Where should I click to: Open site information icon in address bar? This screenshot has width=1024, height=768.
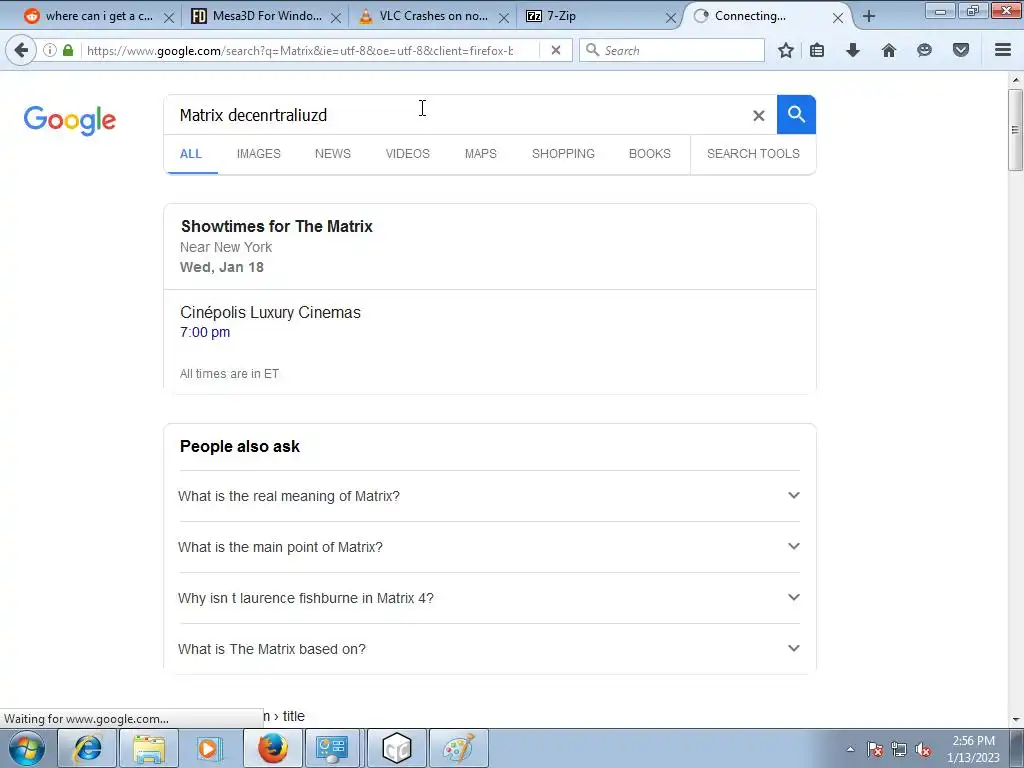tap(50, 50)
